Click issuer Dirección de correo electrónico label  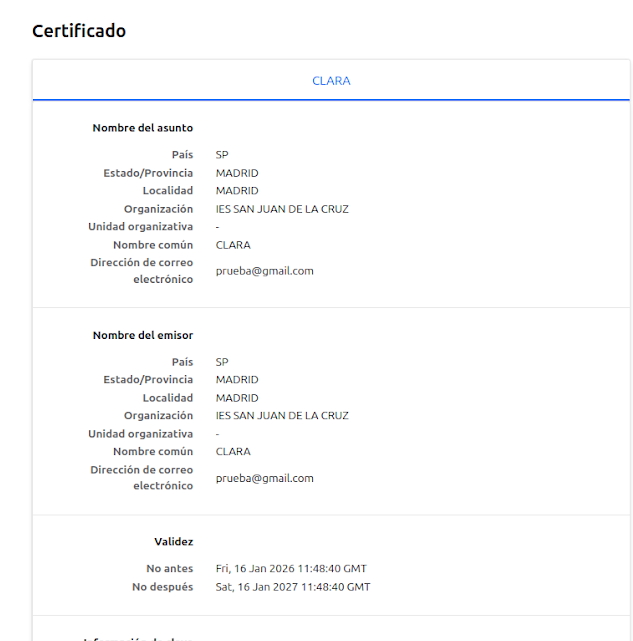point(141,478)
